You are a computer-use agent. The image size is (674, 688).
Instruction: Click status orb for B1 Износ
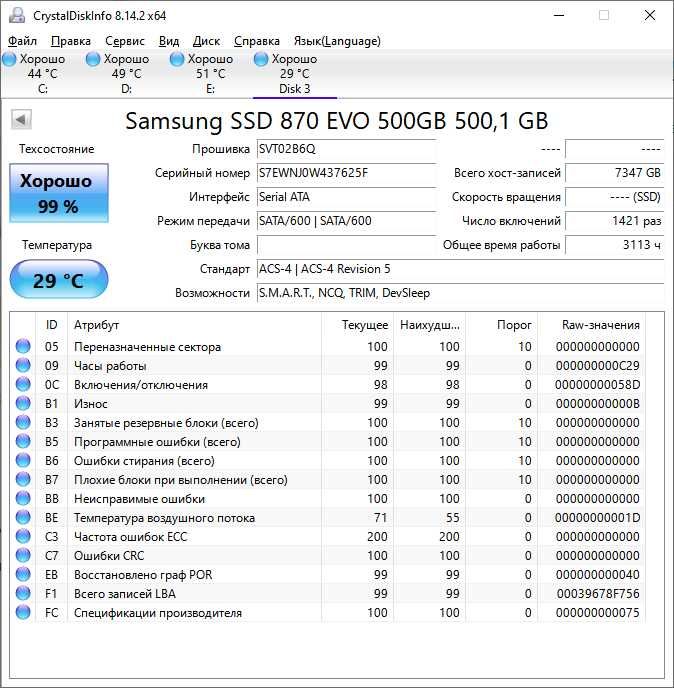click(23, 403)
